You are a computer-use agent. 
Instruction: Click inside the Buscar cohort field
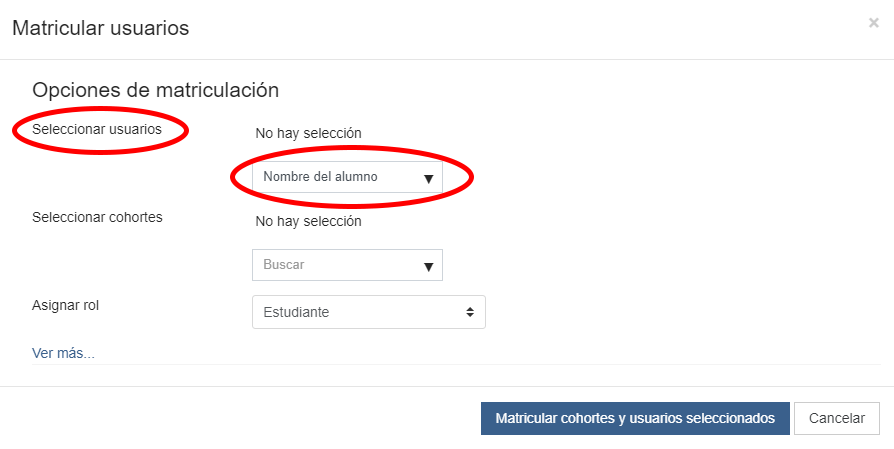(347, 265)
